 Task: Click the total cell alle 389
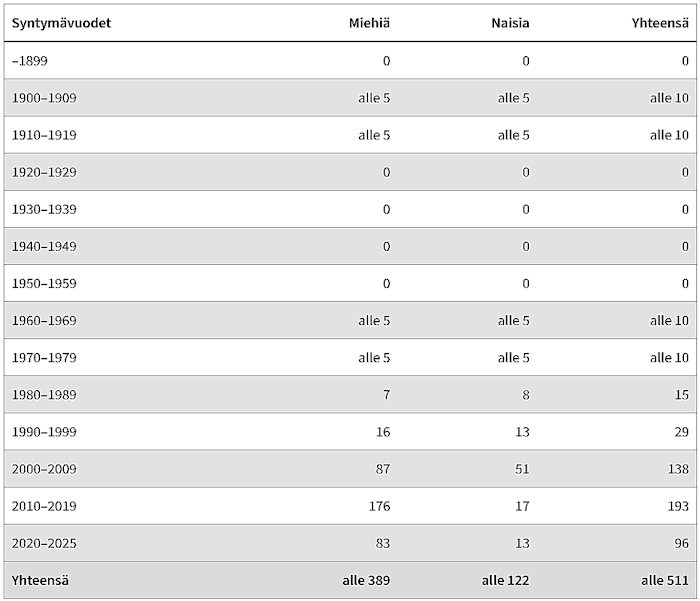click(366, 580)
